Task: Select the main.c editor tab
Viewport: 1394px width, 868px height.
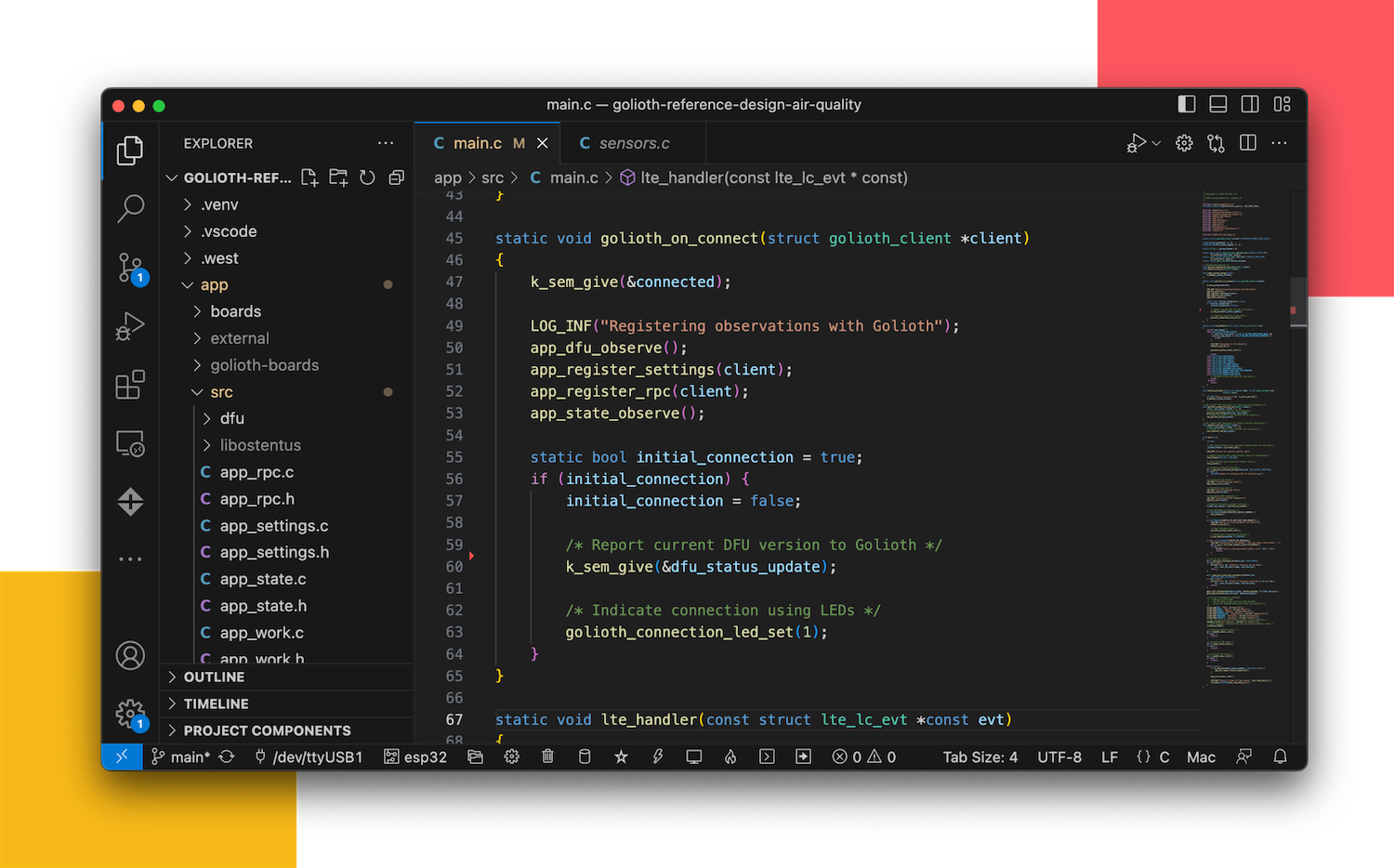Action: [x=478, y=143]
